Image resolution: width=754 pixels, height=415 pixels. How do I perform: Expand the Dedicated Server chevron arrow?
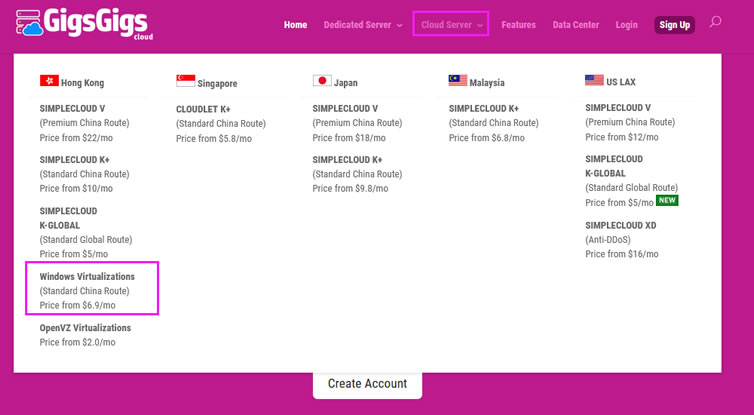pos(400,25)
